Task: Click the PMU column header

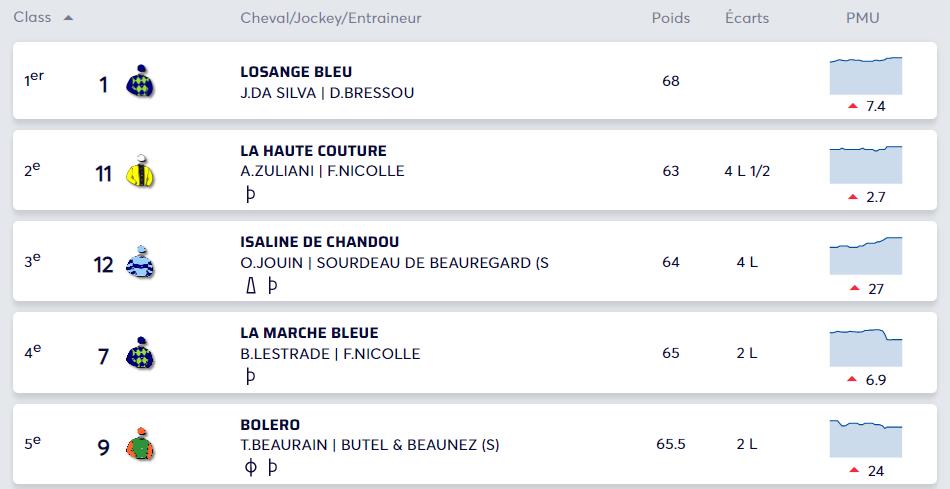Action: [x=862, y=18]
